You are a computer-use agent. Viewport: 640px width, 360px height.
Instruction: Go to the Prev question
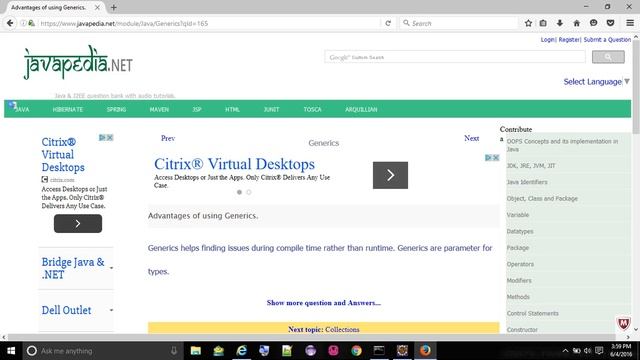(x=168, y=138)
